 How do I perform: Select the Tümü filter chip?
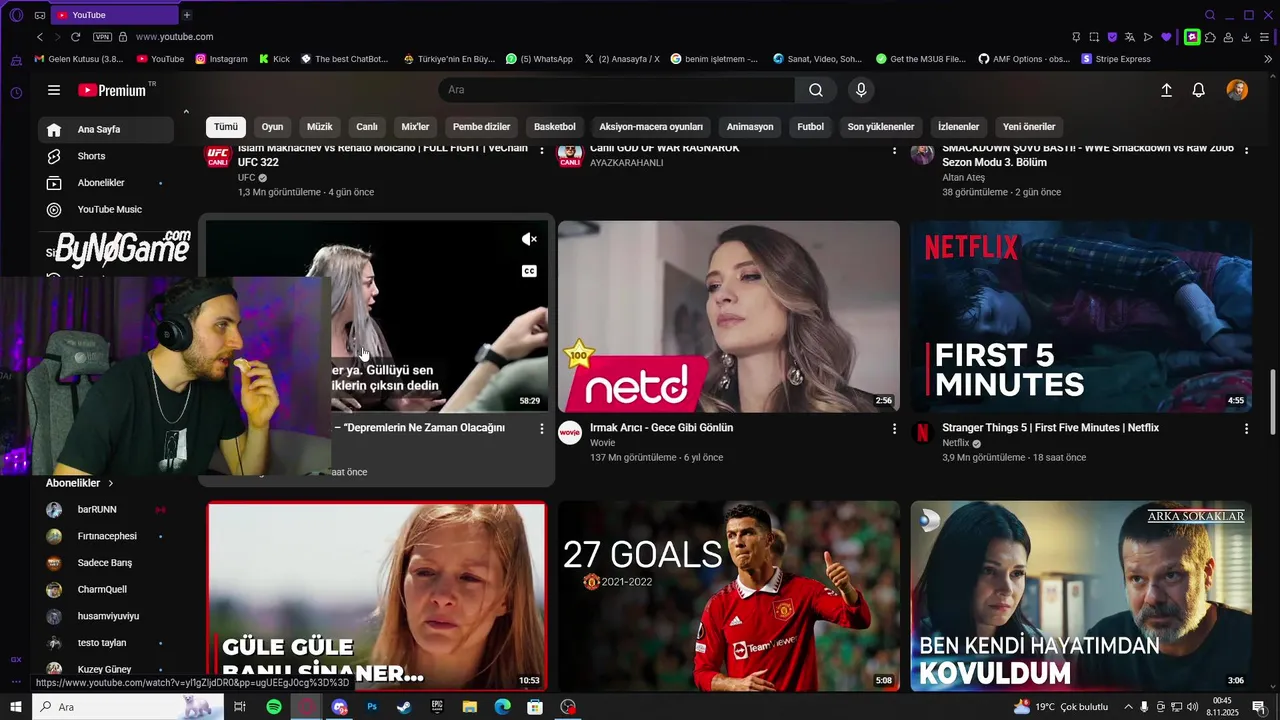click(226, 127)
